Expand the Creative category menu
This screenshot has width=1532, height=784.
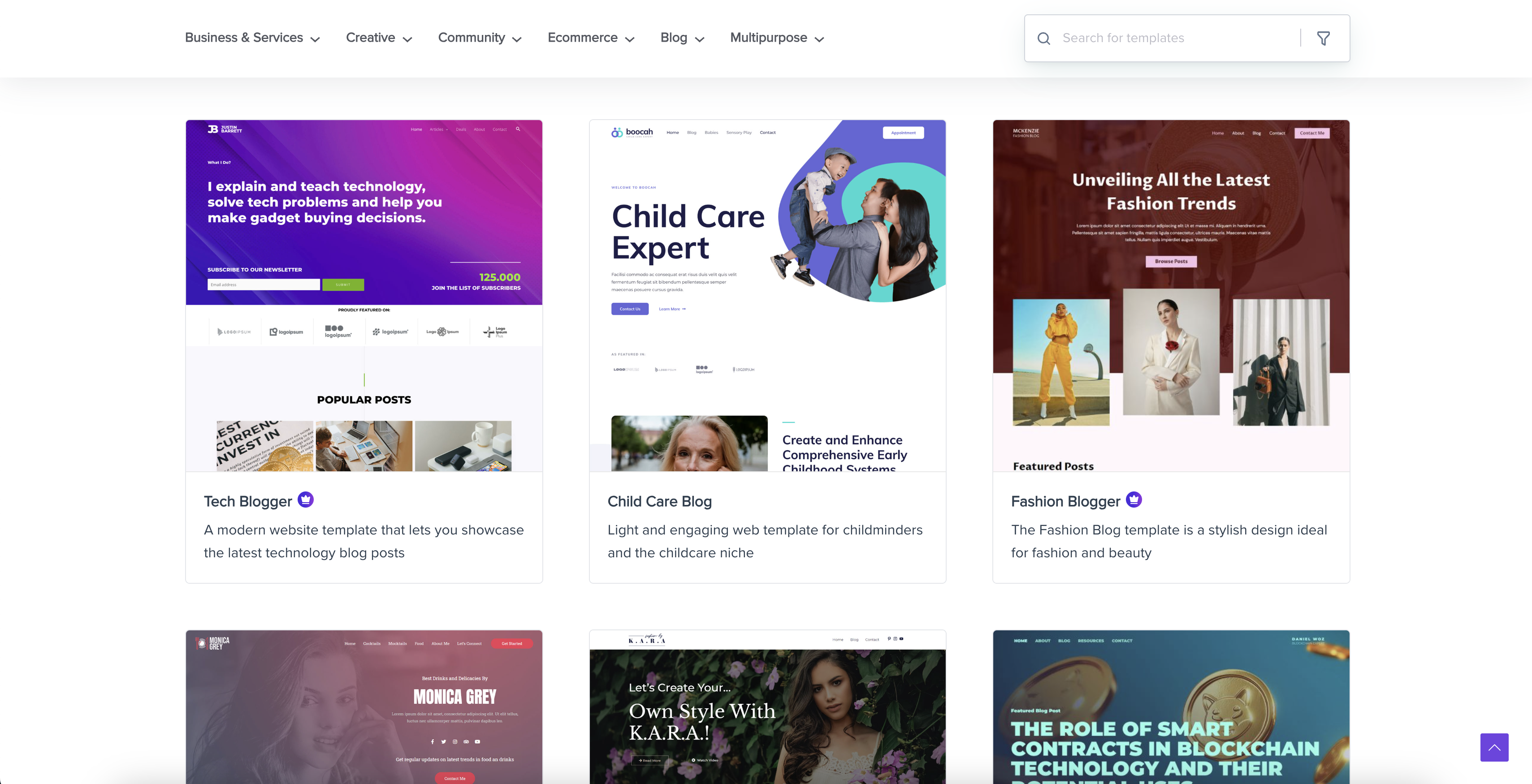coord(380,38)
